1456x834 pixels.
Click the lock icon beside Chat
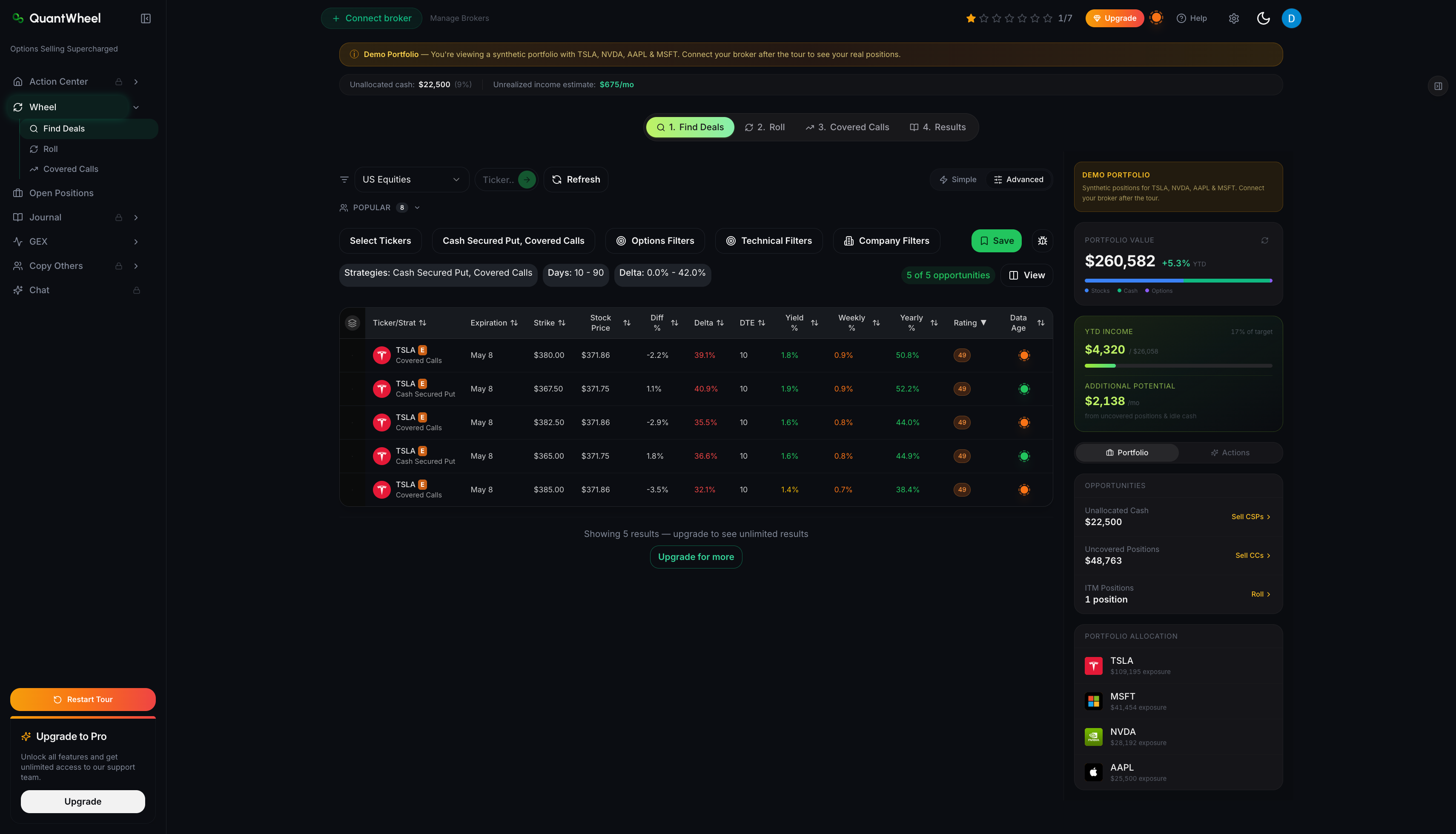click(x=136, y=290)
